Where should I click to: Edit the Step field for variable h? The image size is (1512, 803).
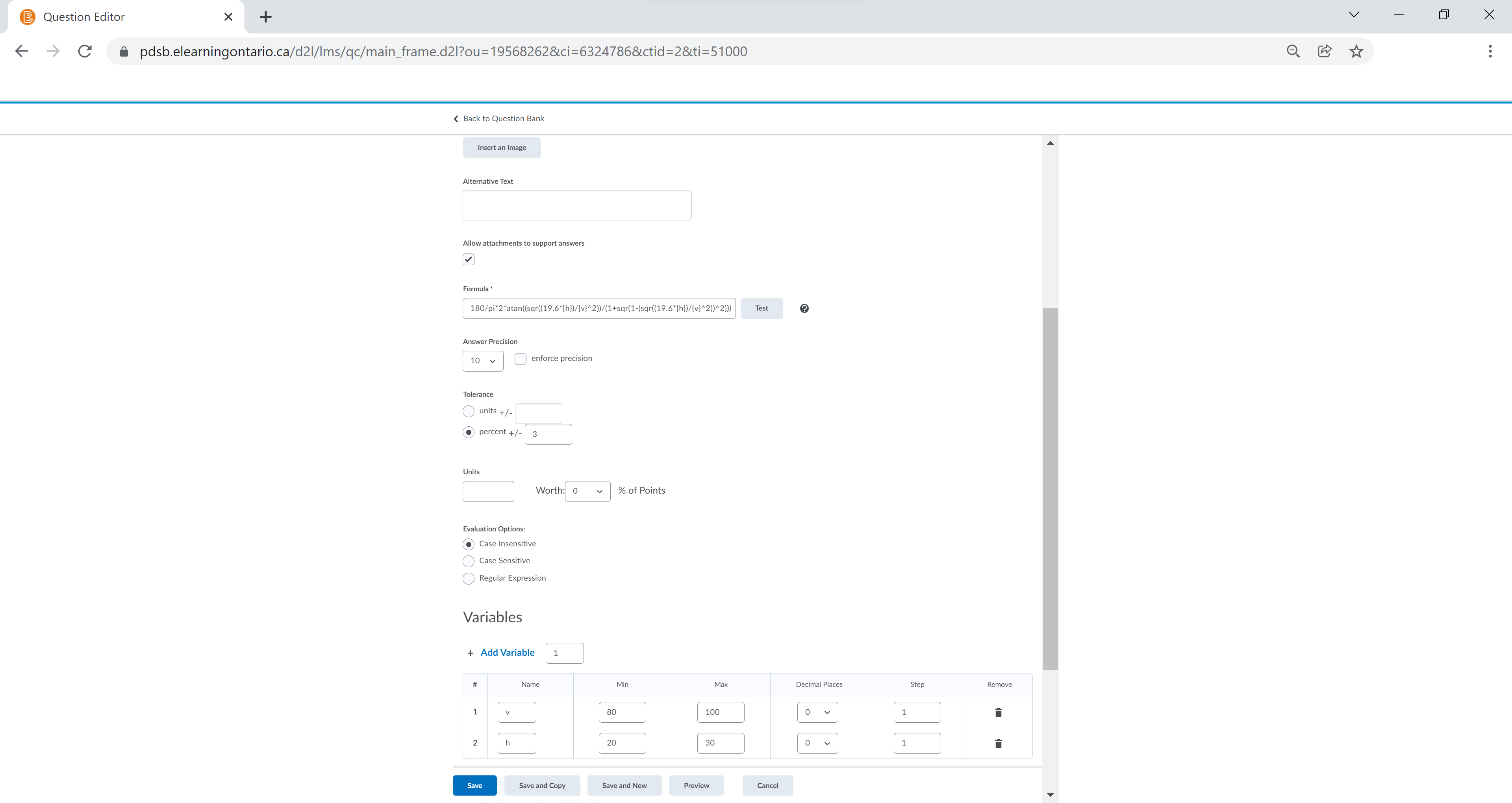[x=917, y=743]
